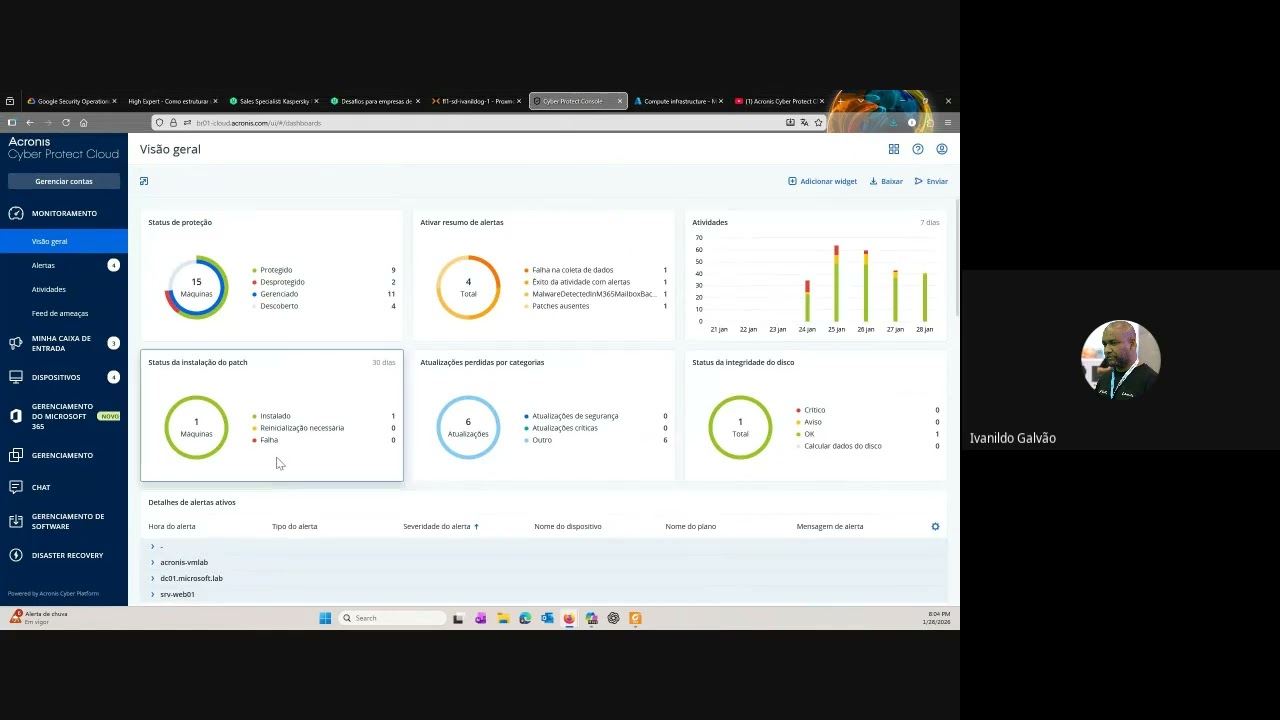Open Gerenciamento de software icon
This screenshot has width=1280, height=720.
point(15,521)
